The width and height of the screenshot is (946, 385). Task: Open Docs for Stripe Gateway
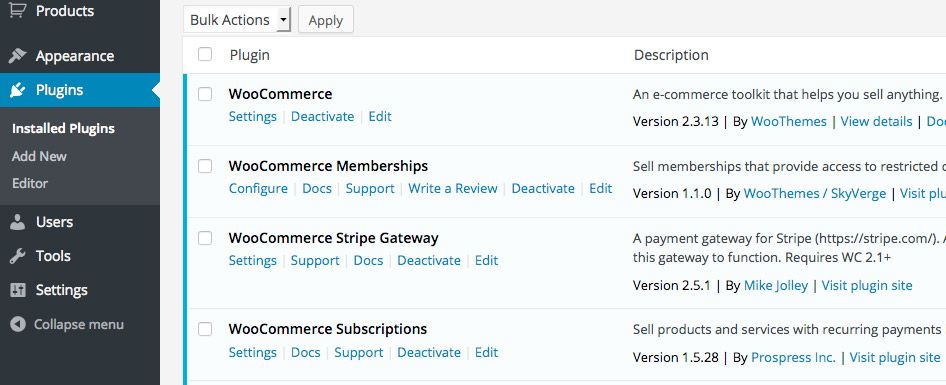(x=368, y=261)
